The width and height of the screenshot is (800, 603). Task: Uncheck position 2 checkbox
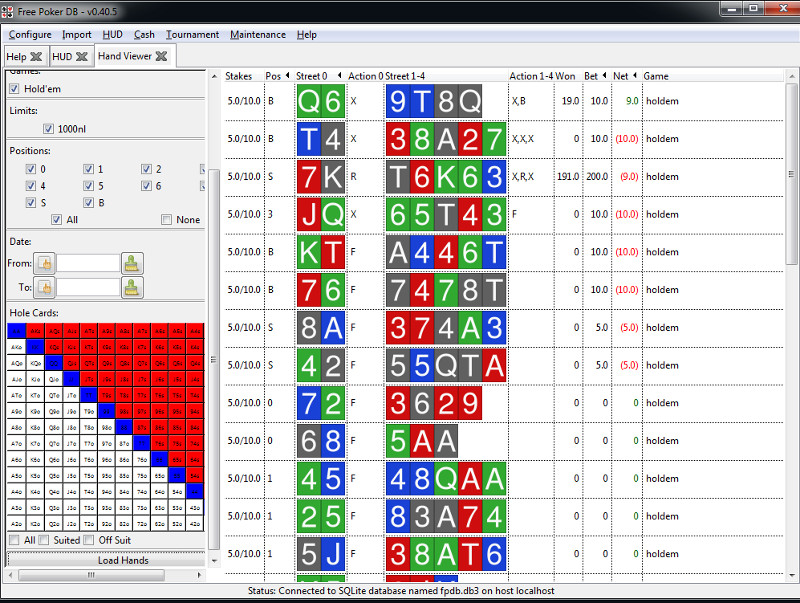(146, 169)
